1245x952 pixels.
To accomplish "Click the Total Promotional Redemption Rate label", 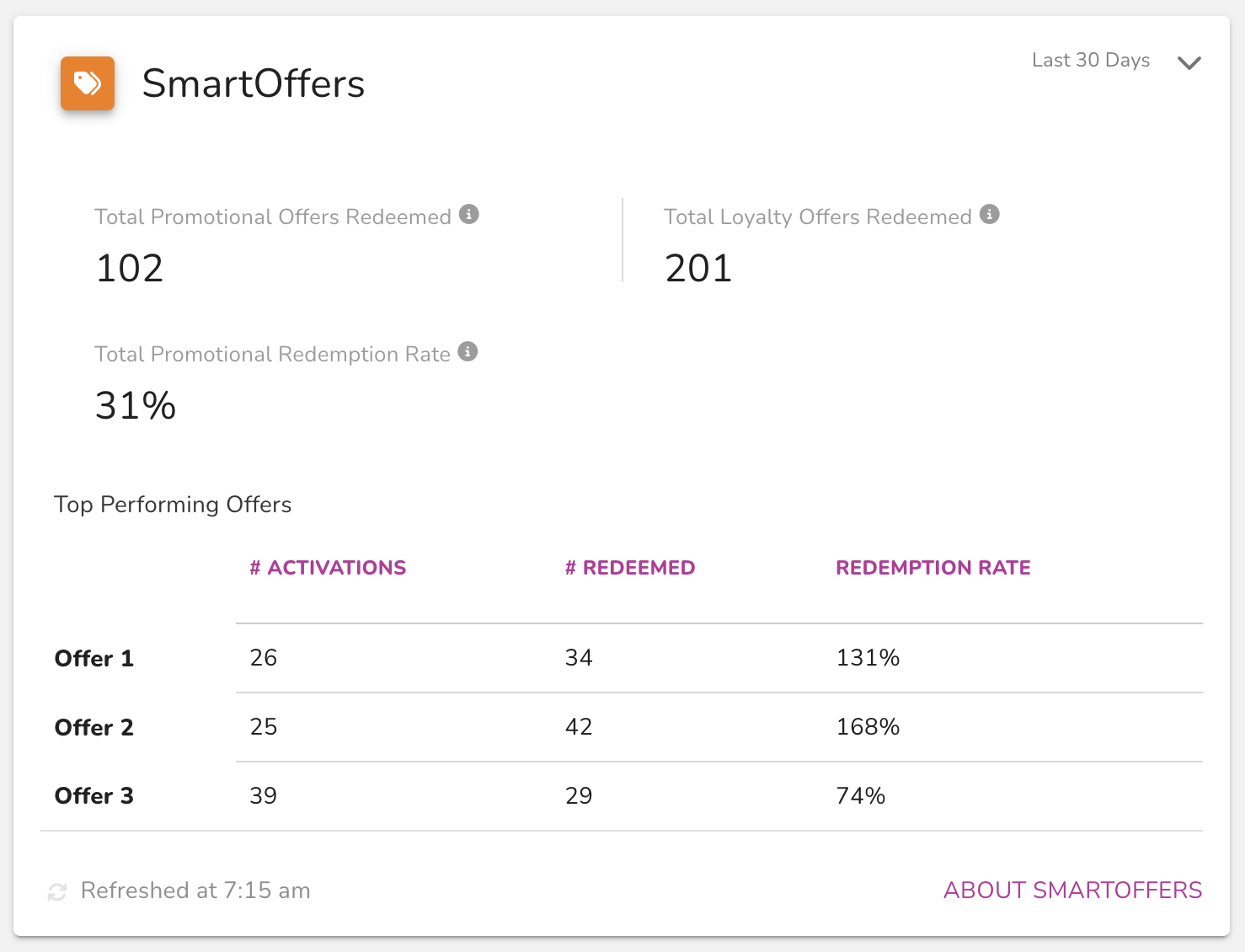I will click(x=272, y=355).
